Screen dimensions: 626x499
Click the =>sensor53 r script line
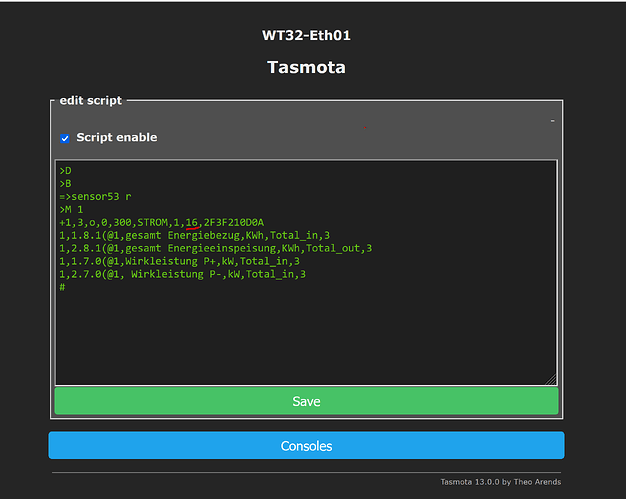click(x=95, y=196)
